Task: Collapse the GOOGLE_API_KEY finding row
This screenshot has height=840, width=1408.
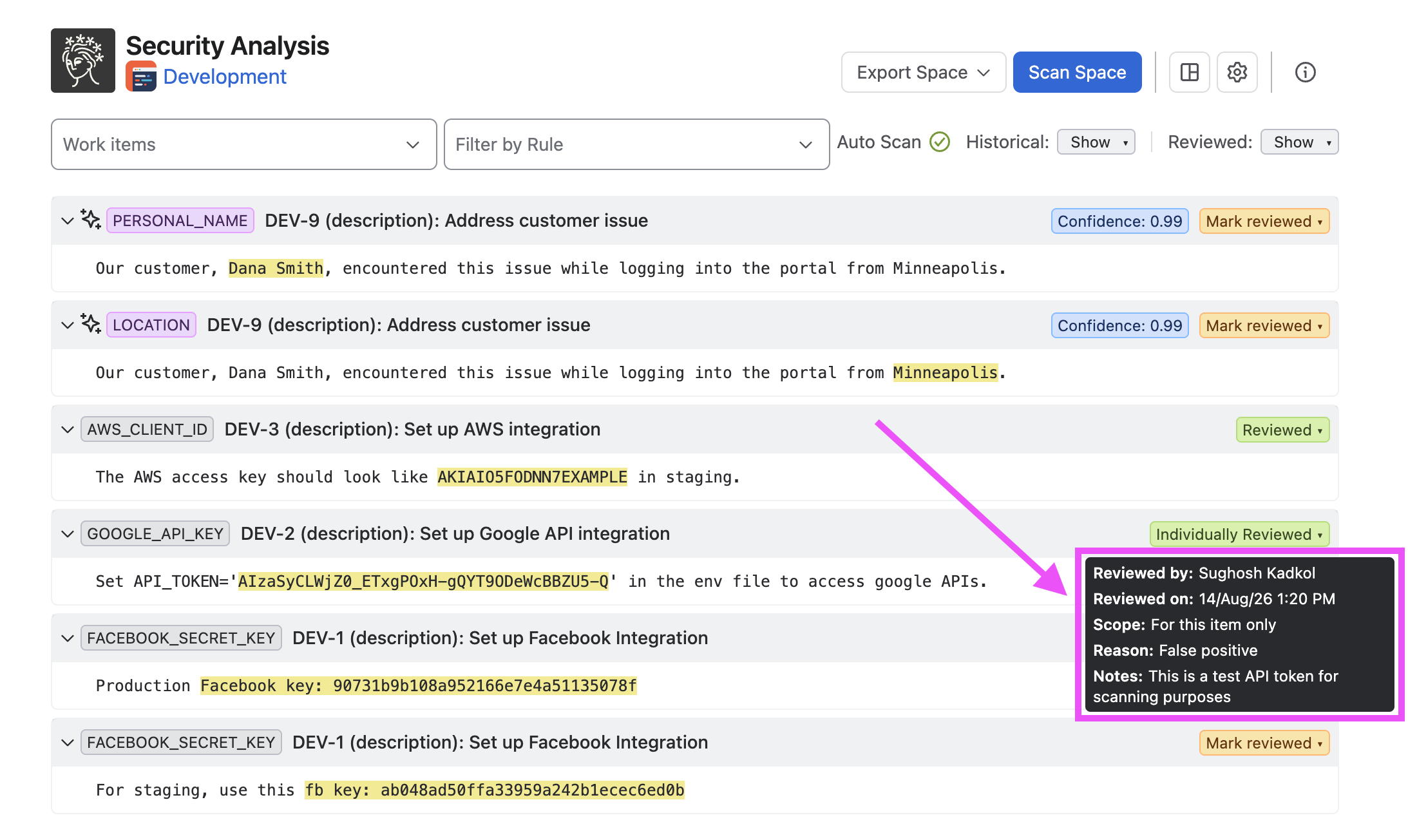Action: pos(67,534)
